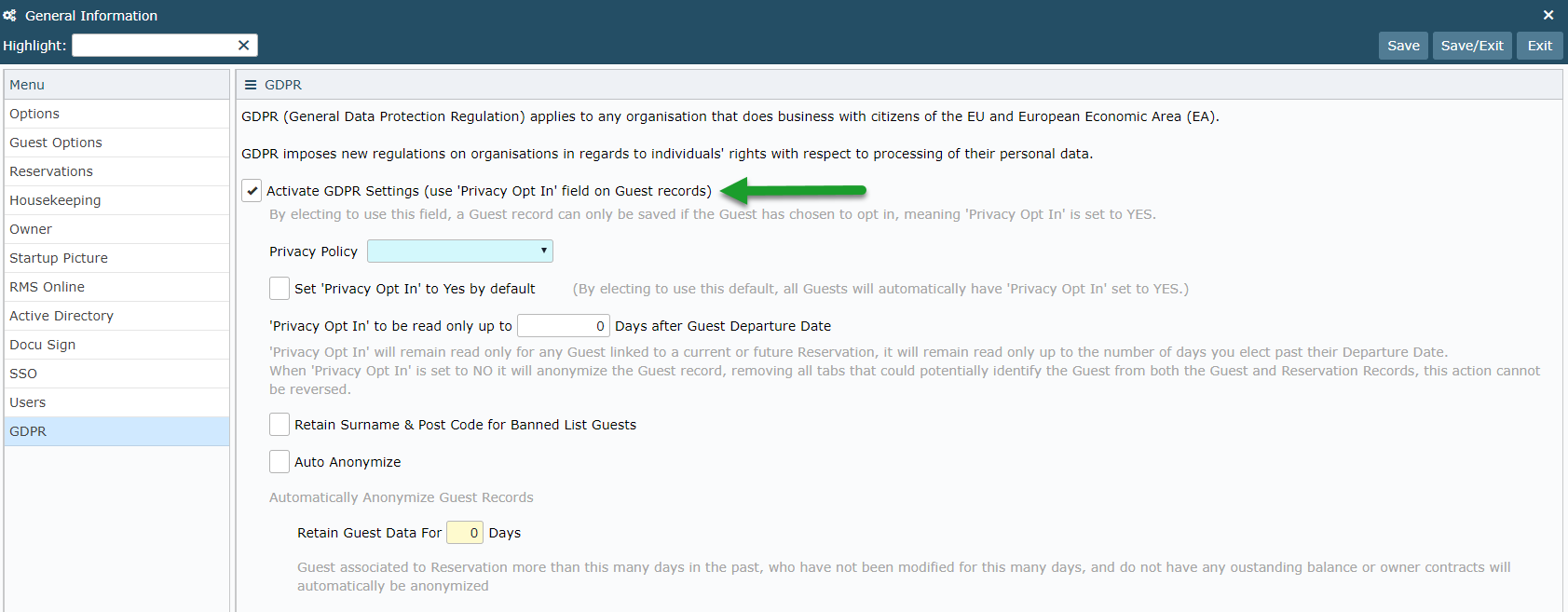Image resolution: width=1568 pixels, height=612 pixels.
Task: Select RMS Online in the menu
Action: (116, 287)
